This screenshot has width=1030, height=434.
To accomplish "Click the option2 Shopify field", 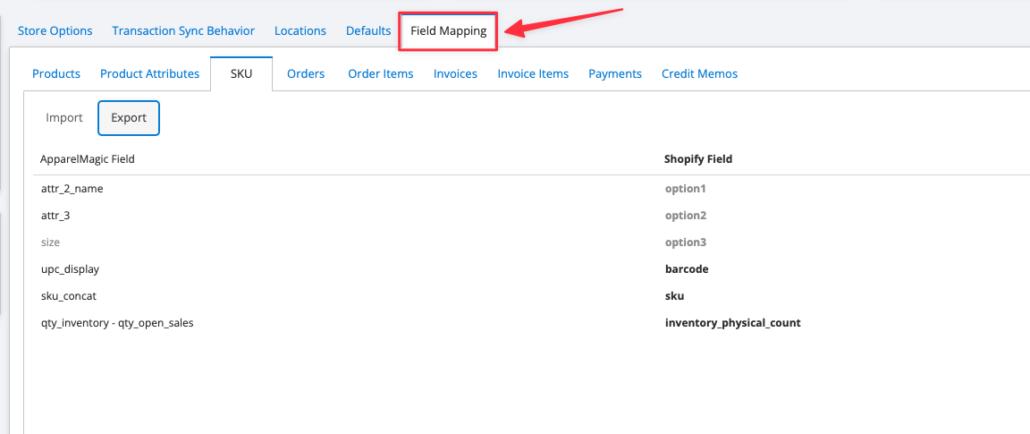I will click(686, 215).
